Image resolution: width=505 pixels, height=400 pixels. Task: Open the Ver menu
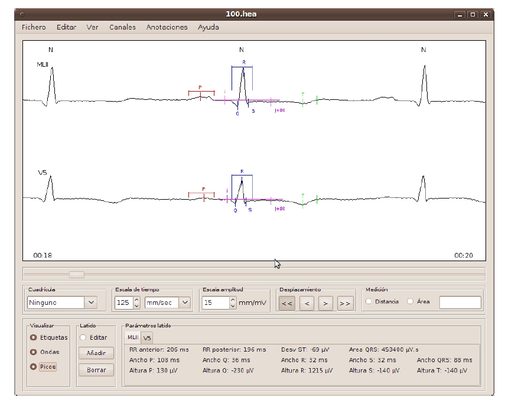[92, 27]
